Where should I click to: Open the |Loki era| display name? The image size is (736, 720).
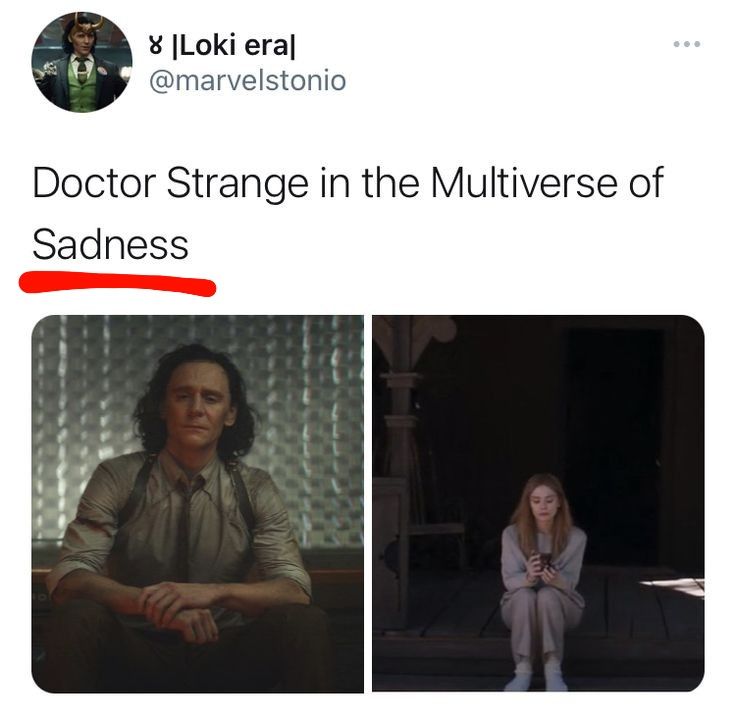(234, 46)
